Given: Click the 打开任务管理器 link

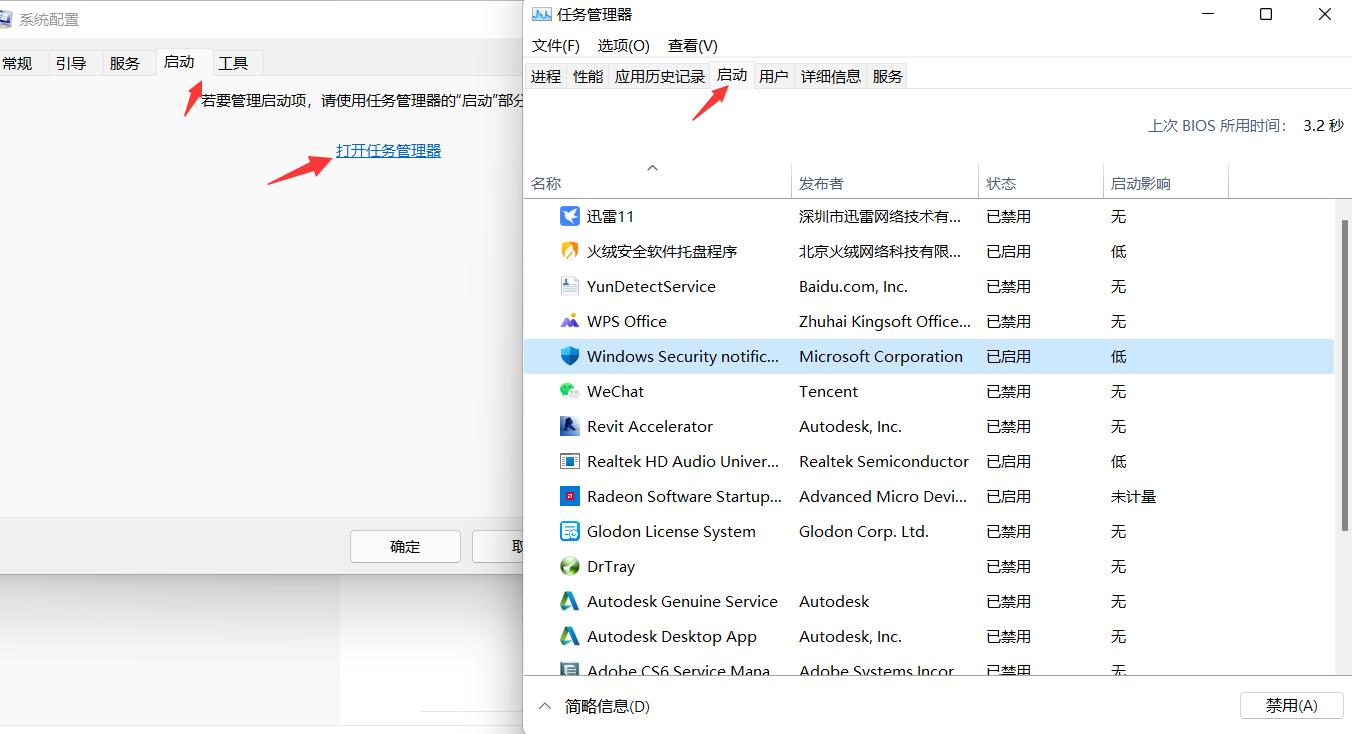Looking at the screenshot, I should [x=389, y=150].
